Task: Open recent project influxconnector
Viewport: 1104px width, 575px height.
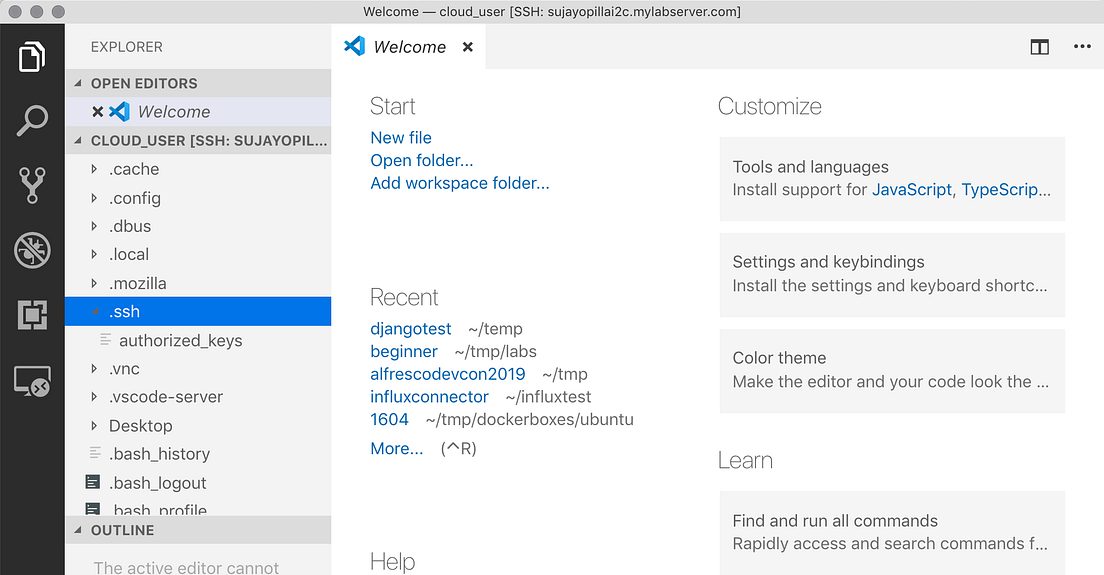Action: coord(429,396)
